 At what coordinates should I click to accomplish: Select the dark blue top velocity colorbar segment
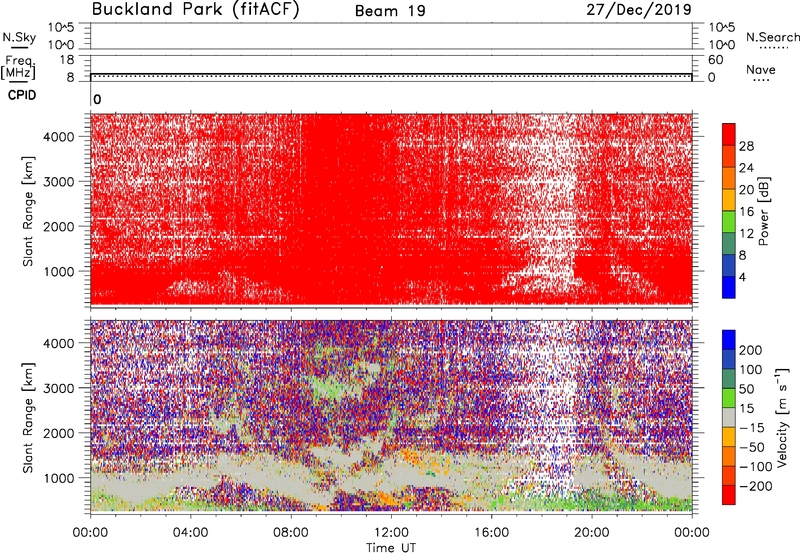point(729,340)
